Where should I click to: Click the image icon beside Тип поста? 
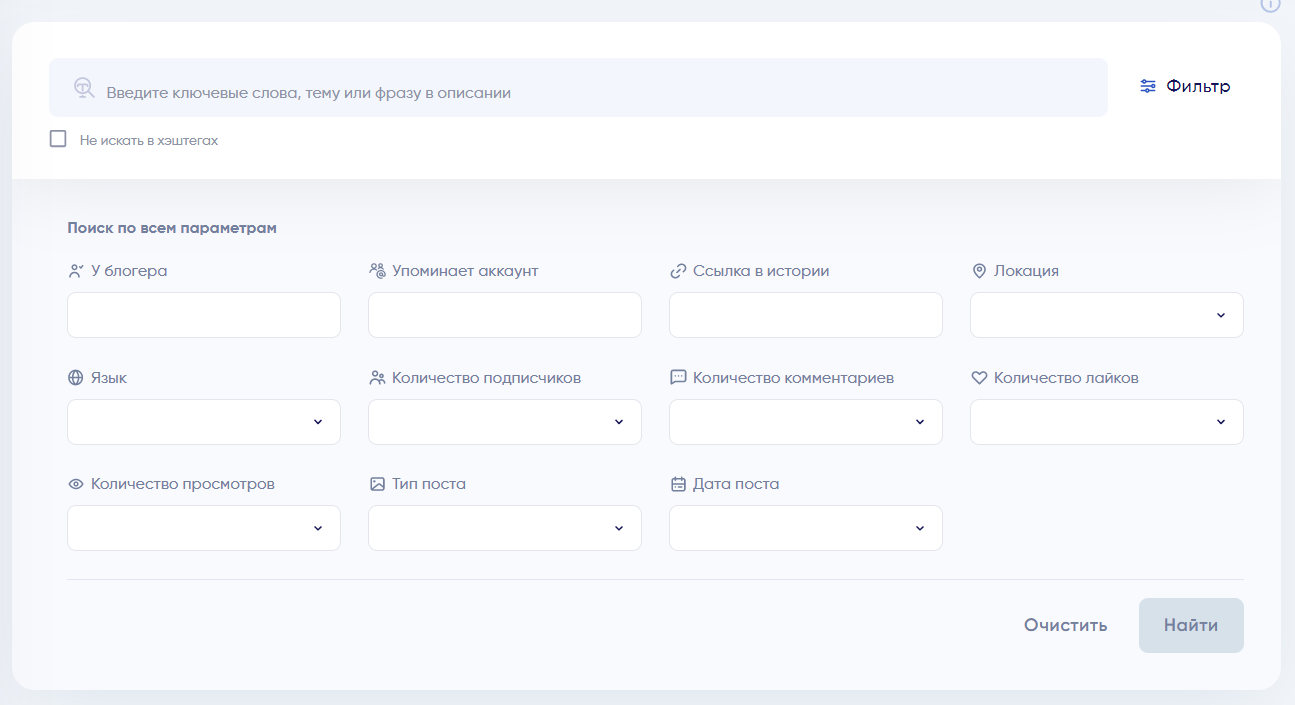(x=377, y=484)
